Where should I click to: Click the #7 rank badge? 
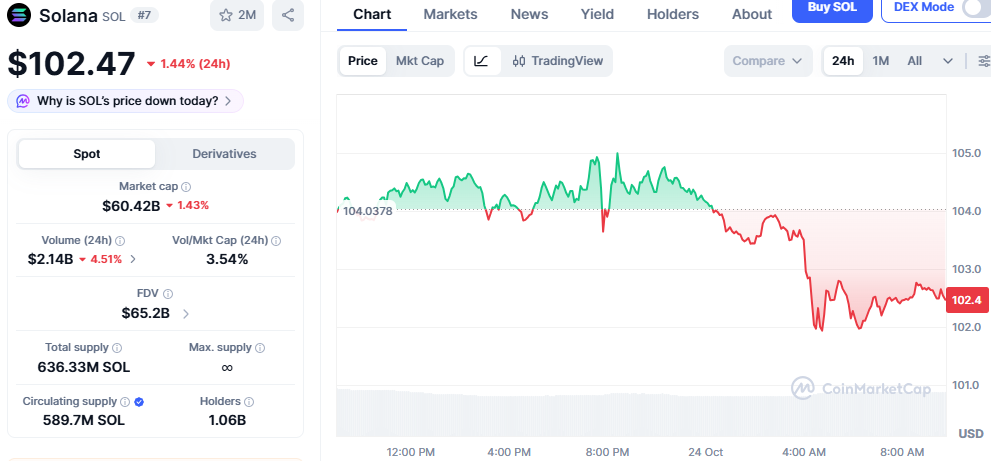click(x=144, y=15)
